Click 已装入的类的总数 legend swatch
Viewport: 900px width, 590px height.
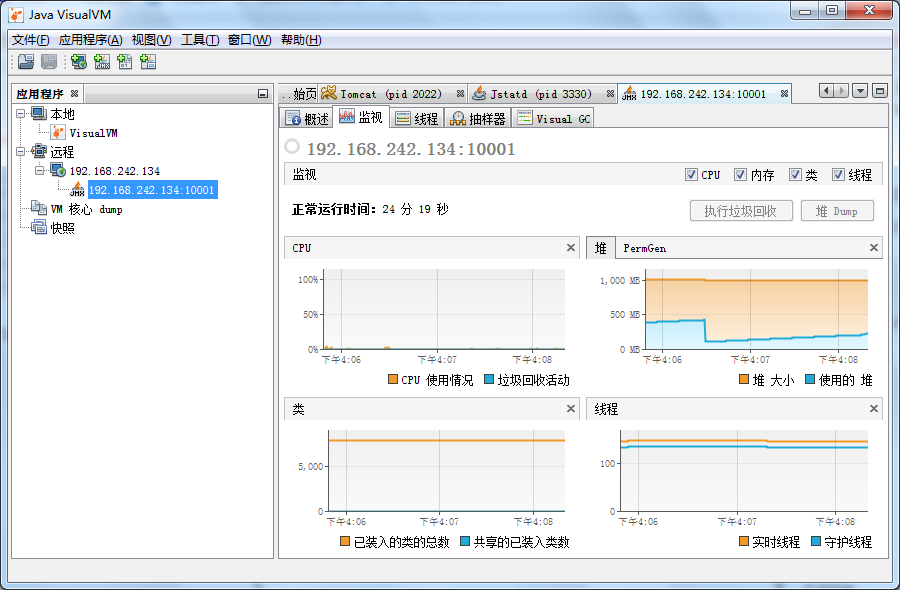(x=345, y=541)
